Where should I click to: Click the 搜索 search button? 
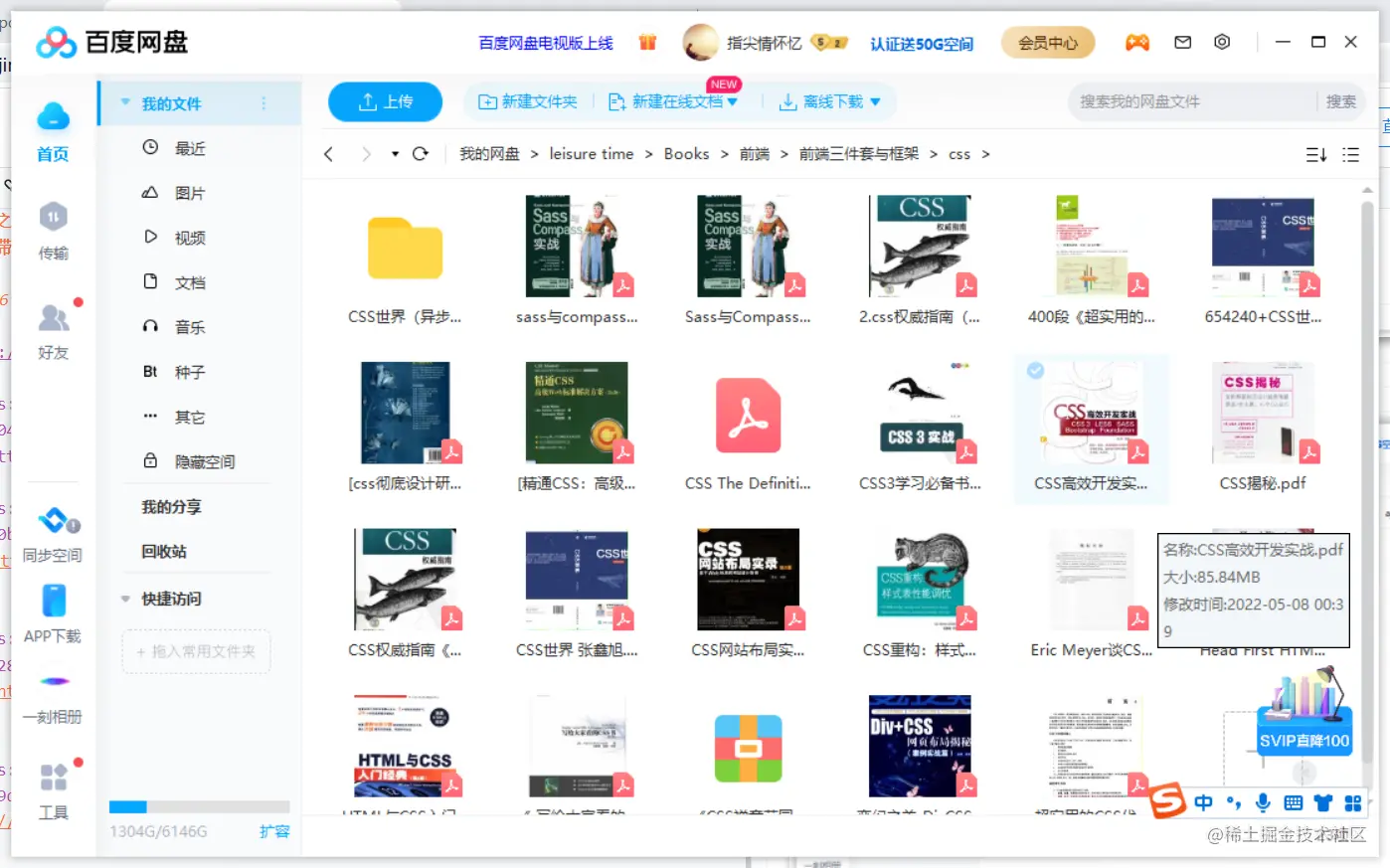(x=1340, y=101)
